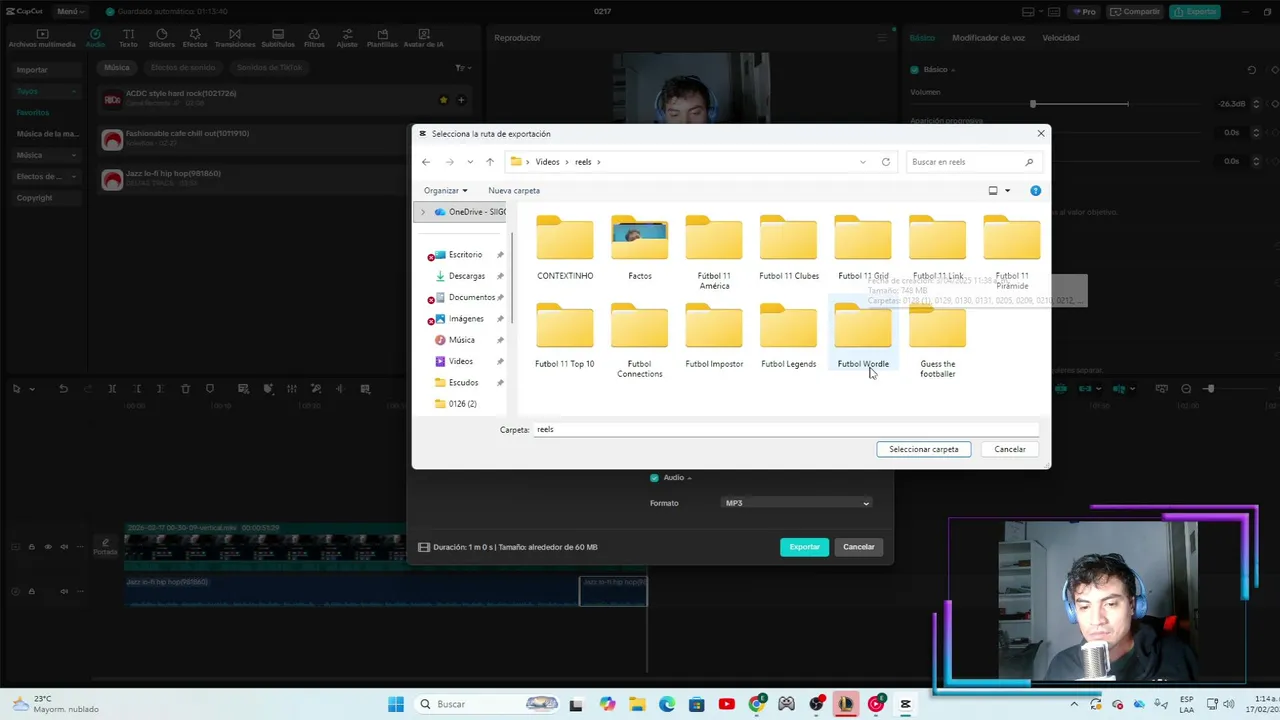Click the undo icon in timeline toolbar
The width and height of the screenshot is (1280, 720).
tap(64, 389)
